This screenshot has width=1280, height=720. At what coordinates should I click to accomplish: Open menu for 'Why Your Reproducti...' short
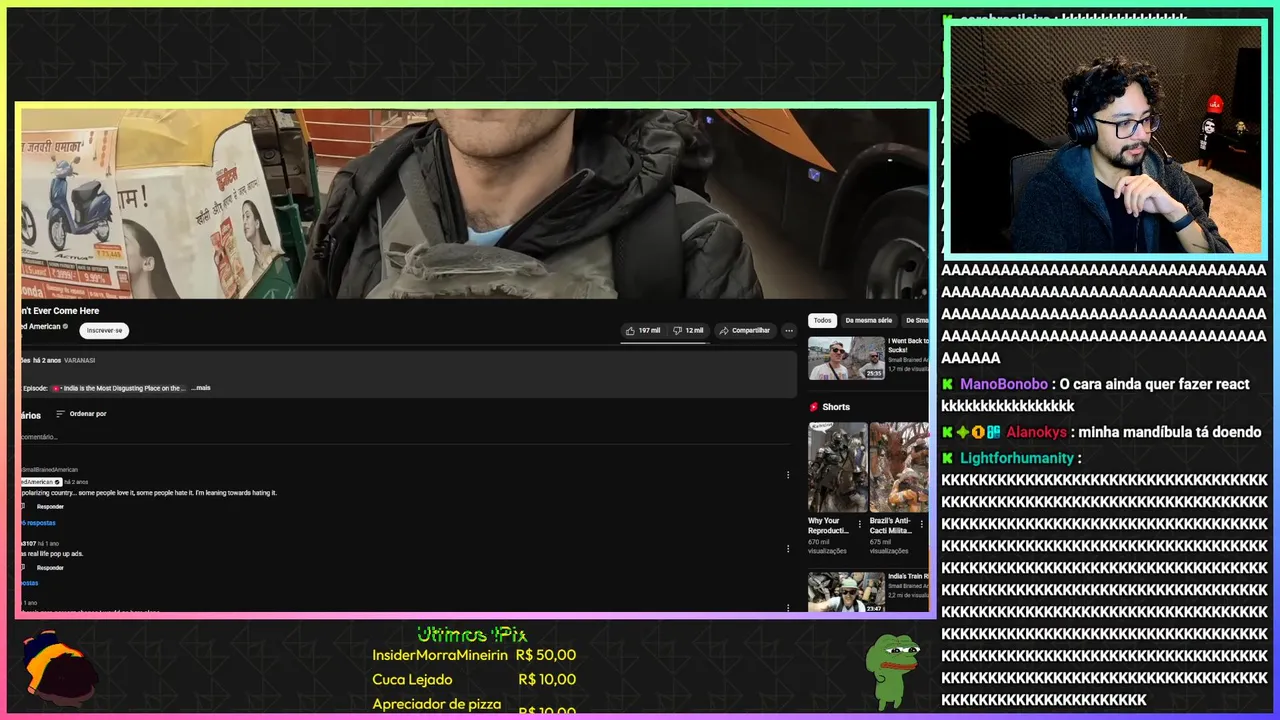click(860, 524)
